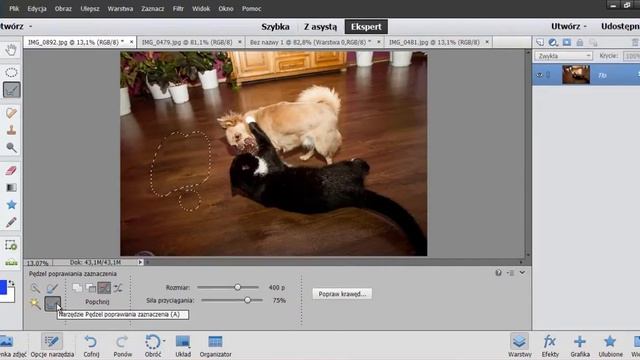This screenshot has height=360, width=640.
Task: Open tool options panel menu icon
Action: 511,273
